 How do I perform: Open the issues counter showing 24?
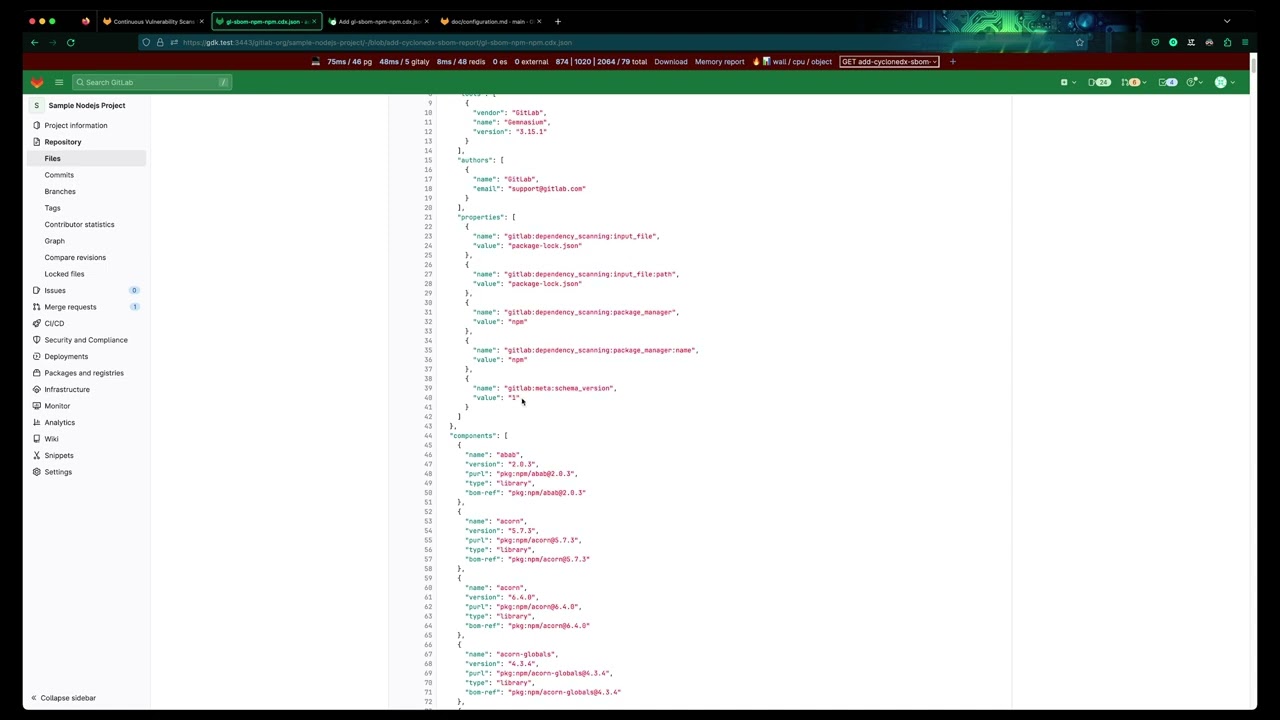pyautogui.click(x=1099, y=82)
